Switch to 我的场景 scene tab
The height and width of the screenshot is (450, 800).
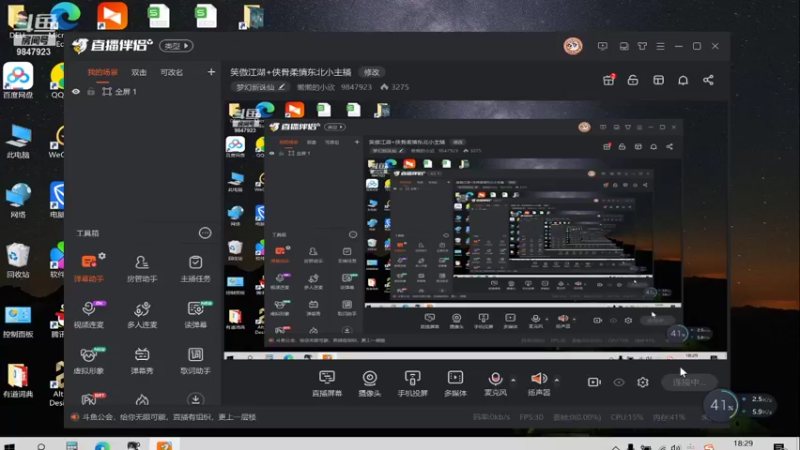pos(103,72)
